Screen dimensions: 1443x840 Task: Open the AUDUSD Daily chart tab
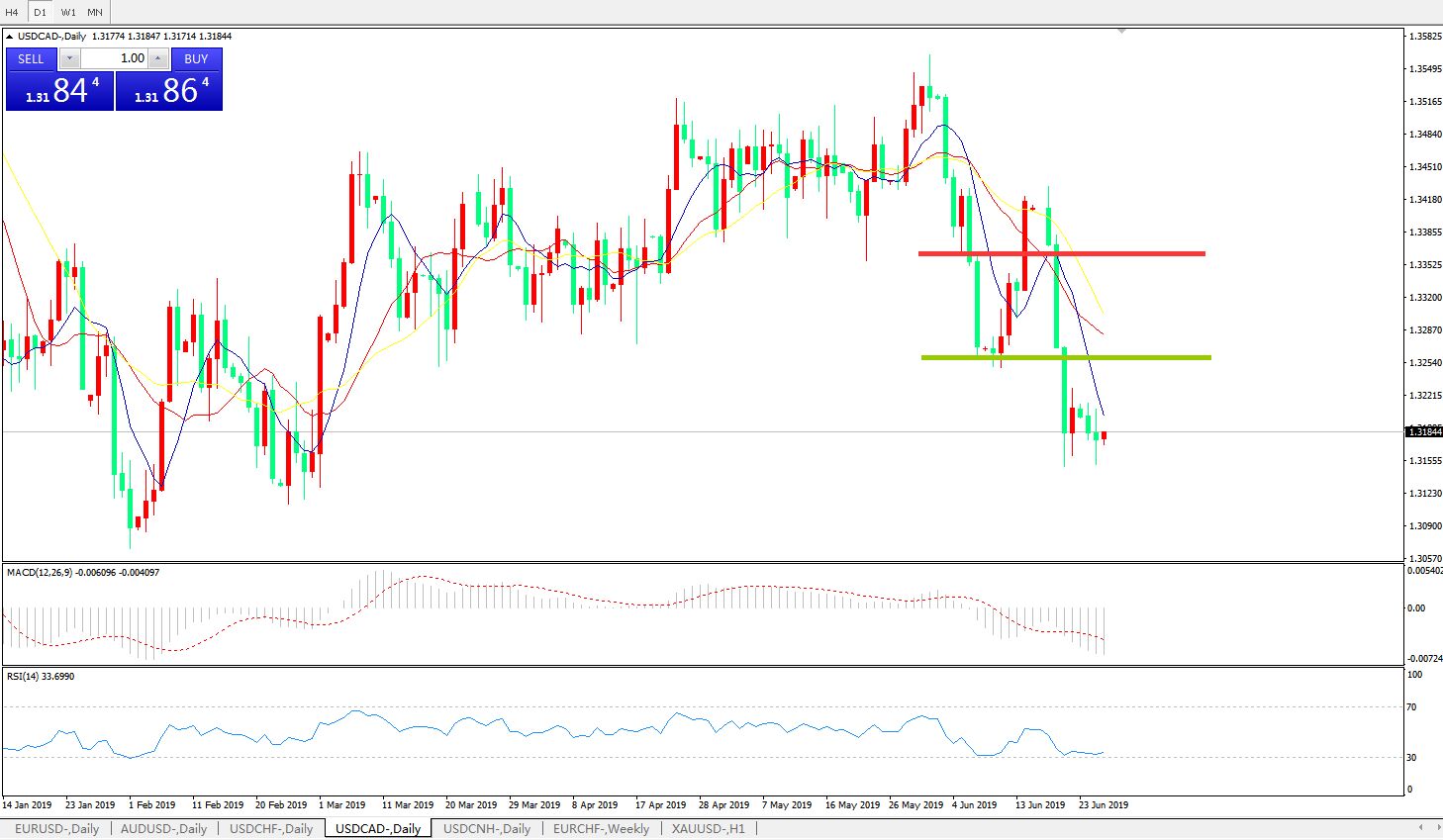(x=163, y=828)
